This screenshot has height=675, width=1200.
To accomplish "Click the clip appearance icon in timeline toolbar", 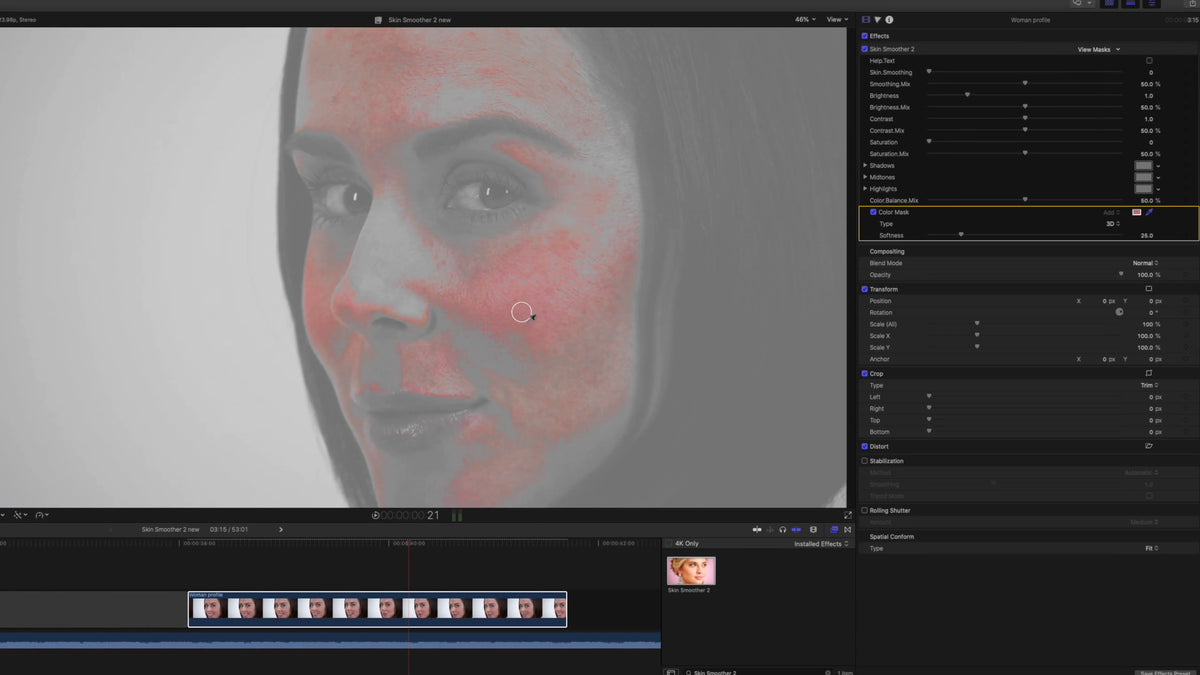I will (813, 530).
